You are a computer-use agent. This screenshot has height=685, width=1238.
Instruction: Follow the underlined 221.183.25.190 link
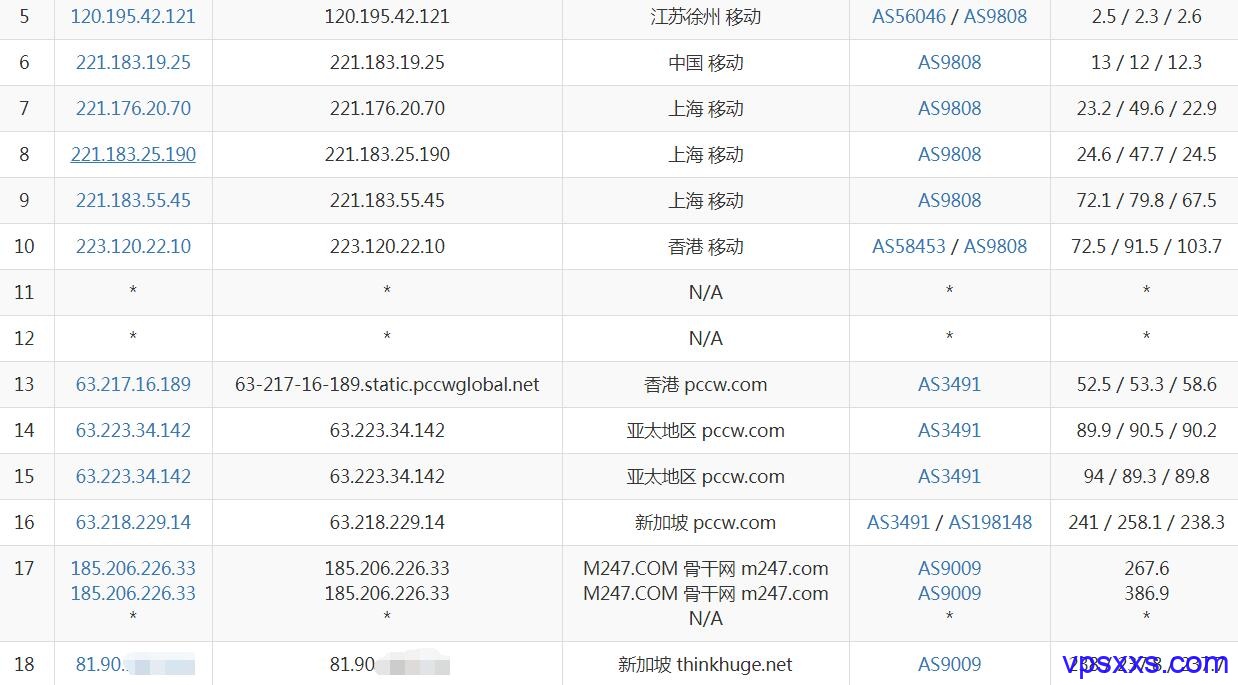click(x=133, y=154)
